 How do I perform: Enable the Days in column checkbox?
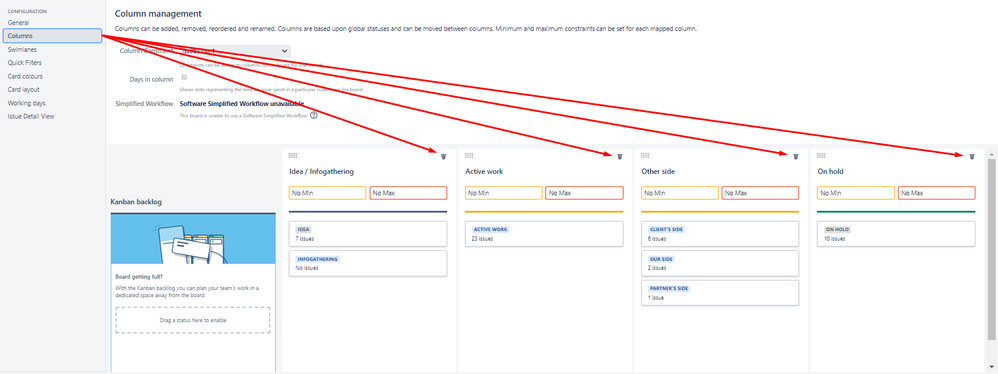click(x=184, y=77)
